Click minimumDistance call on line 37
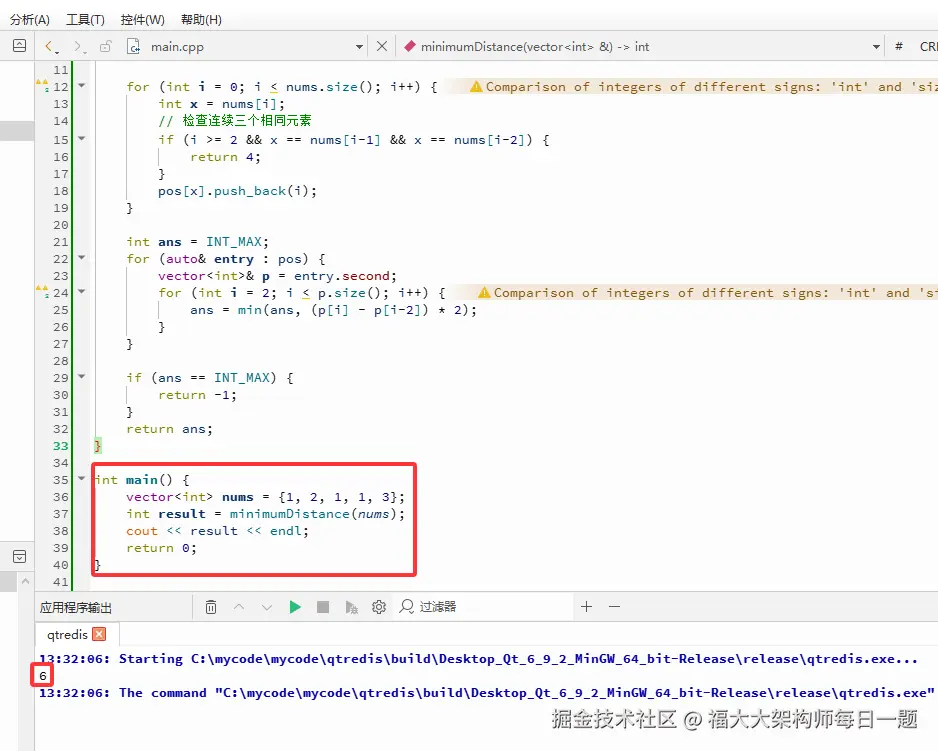The height and width of the screenshot is (751, 938). click(x=290, y=514)
